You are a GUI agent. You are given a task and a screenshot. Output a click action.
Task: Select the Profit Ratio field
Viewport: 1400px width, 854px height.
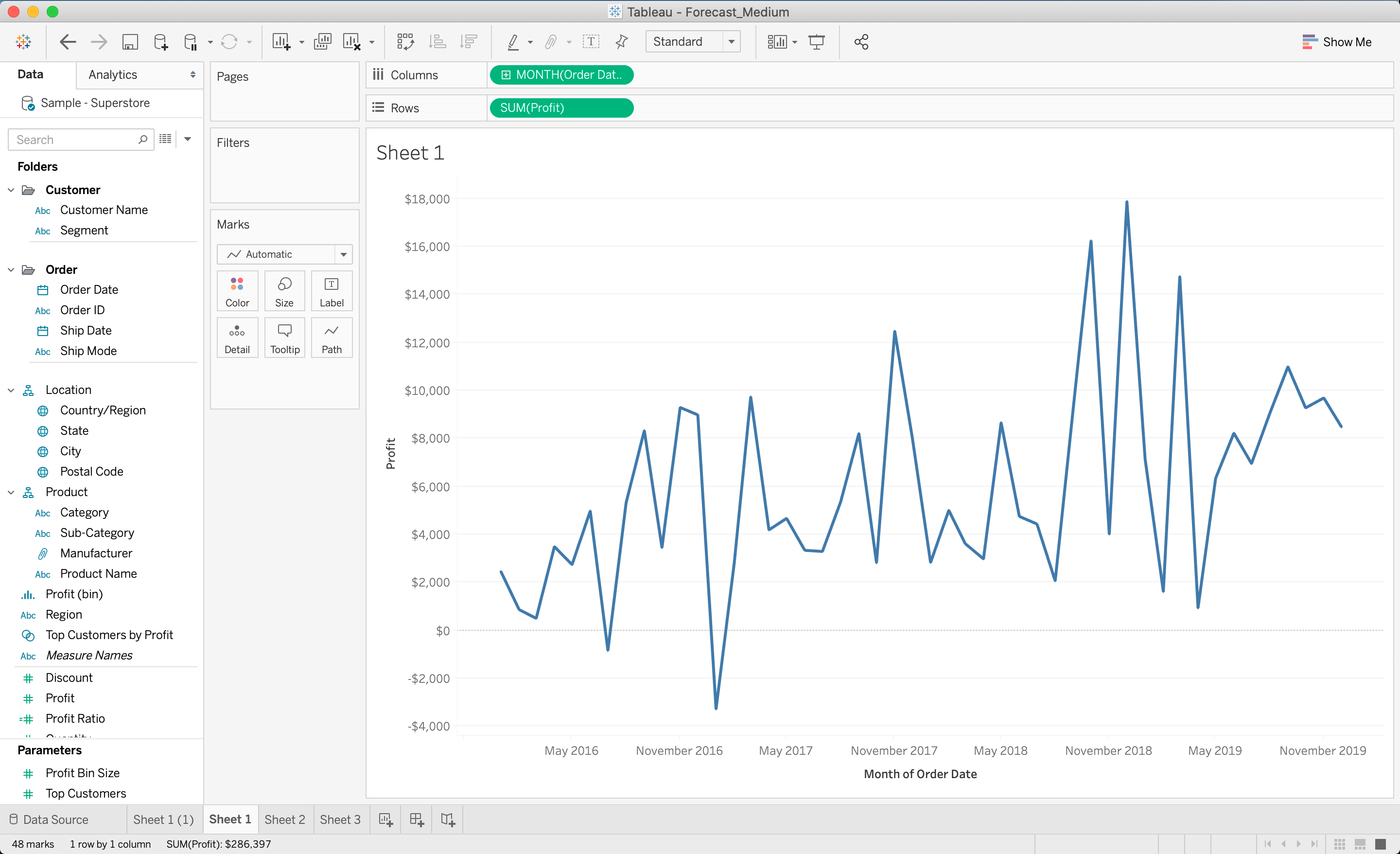[75, 718]
